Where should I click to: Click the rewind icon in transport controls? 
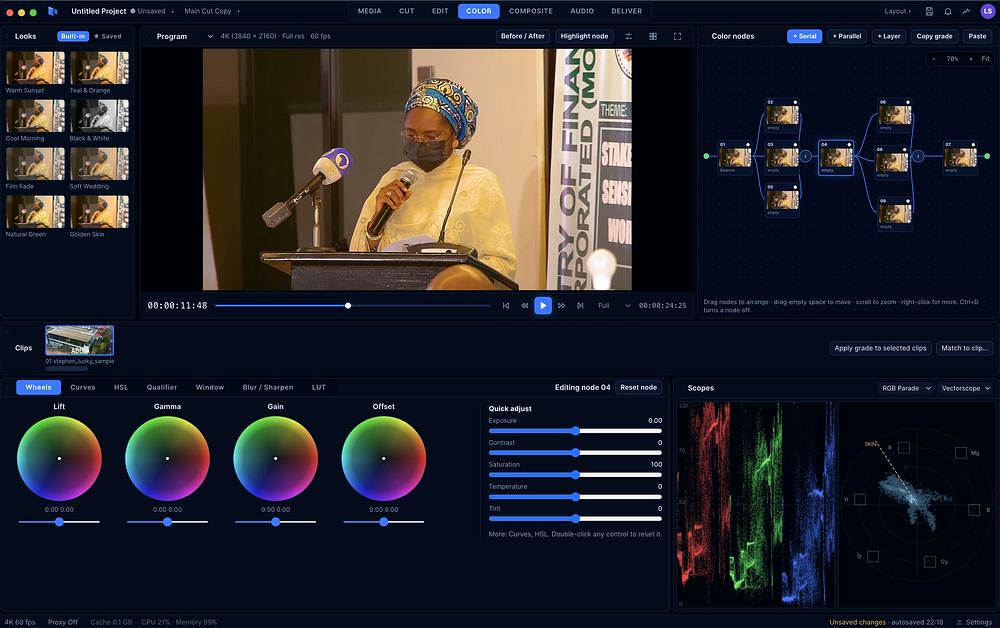tap(524, 305)
